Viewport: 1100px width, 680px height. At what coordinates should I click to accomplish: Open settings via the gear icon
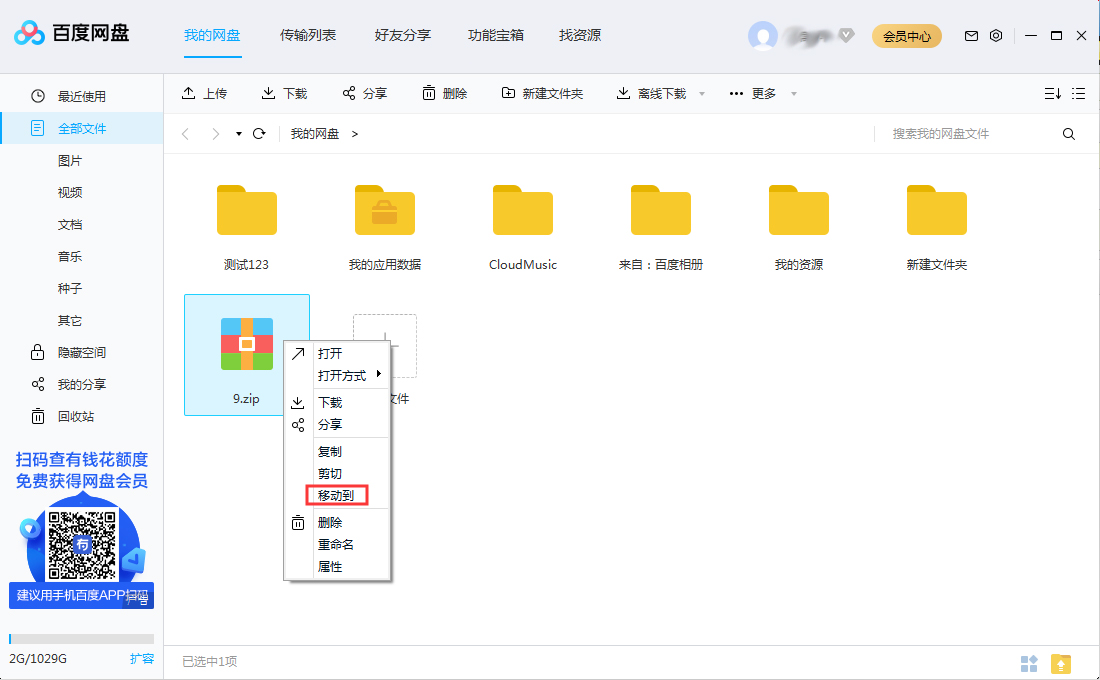(995, 34)
